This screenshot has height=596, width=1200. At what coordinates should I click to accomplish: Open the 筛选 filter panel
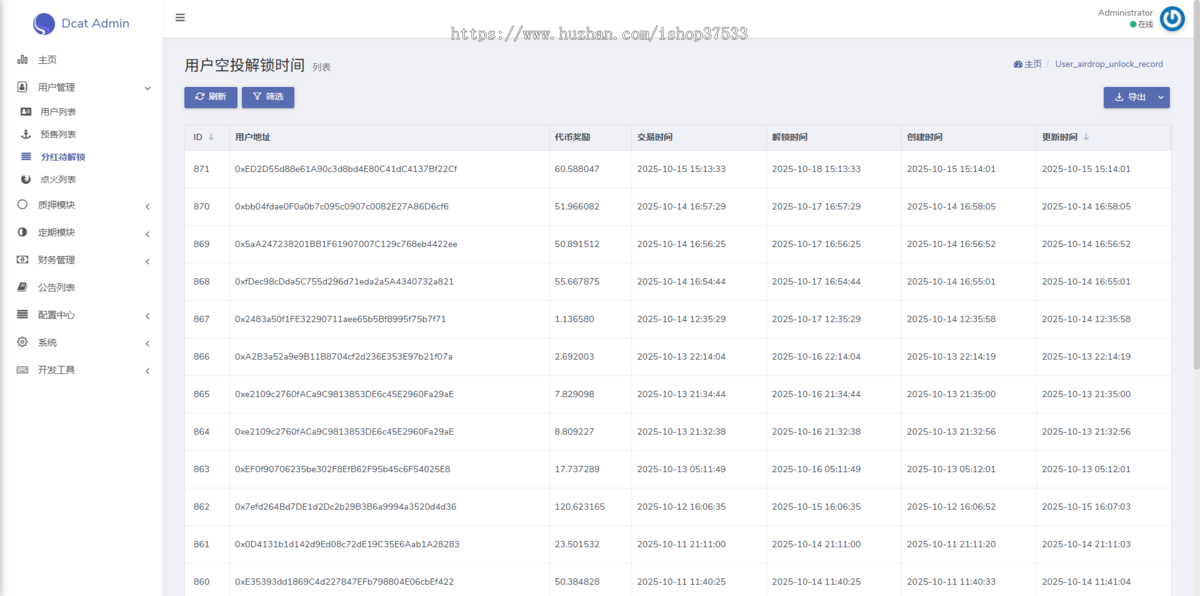coord(267,97)
